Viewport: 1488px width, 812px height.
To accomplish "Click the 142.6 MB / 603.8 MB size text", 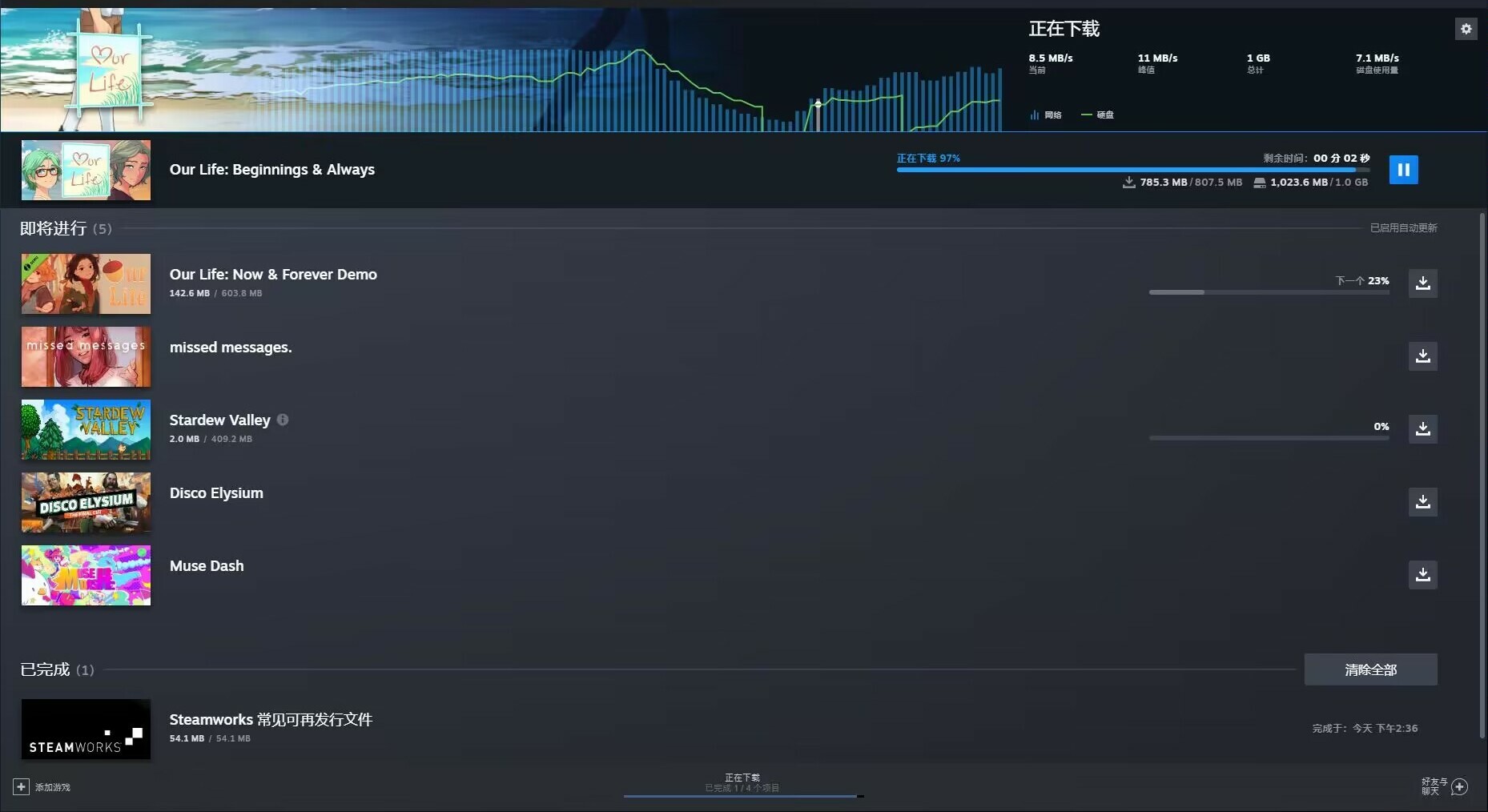I will coord(215,293).
